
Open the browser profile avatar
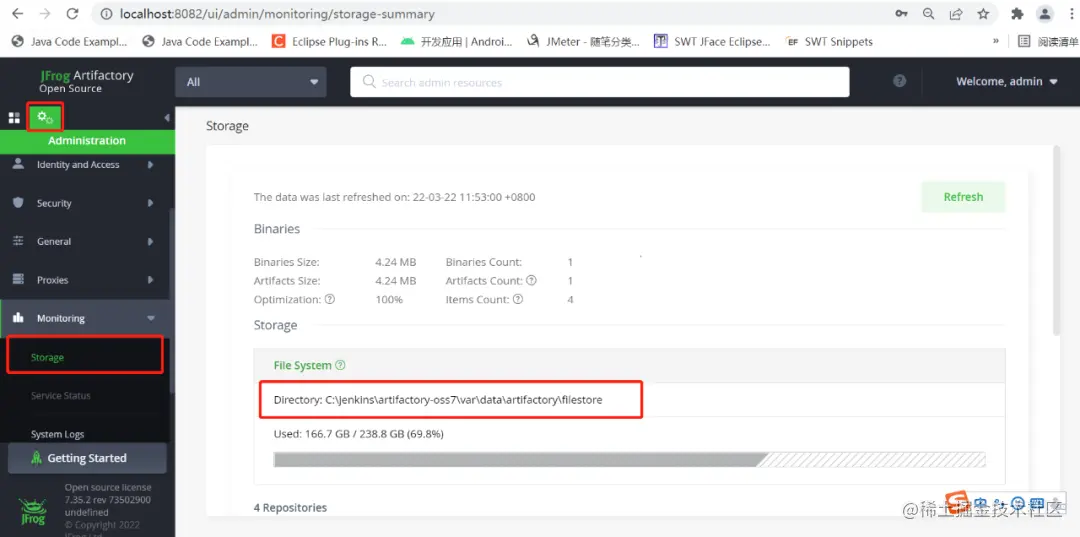tap(1045, 14)
